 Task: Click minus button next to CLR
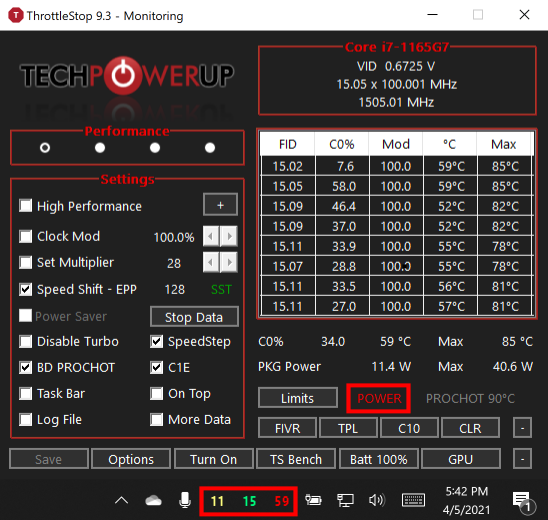pos(522,428)
